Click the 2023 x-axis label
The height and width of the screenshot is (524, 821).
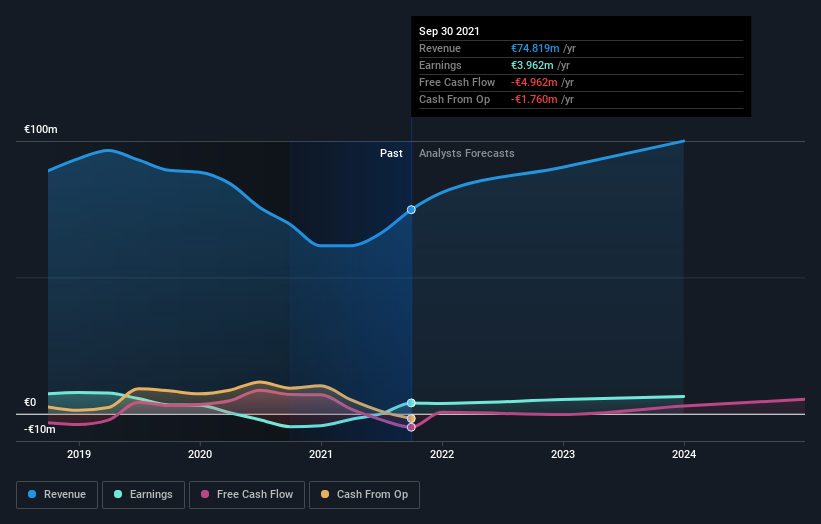tap(563, 454)
